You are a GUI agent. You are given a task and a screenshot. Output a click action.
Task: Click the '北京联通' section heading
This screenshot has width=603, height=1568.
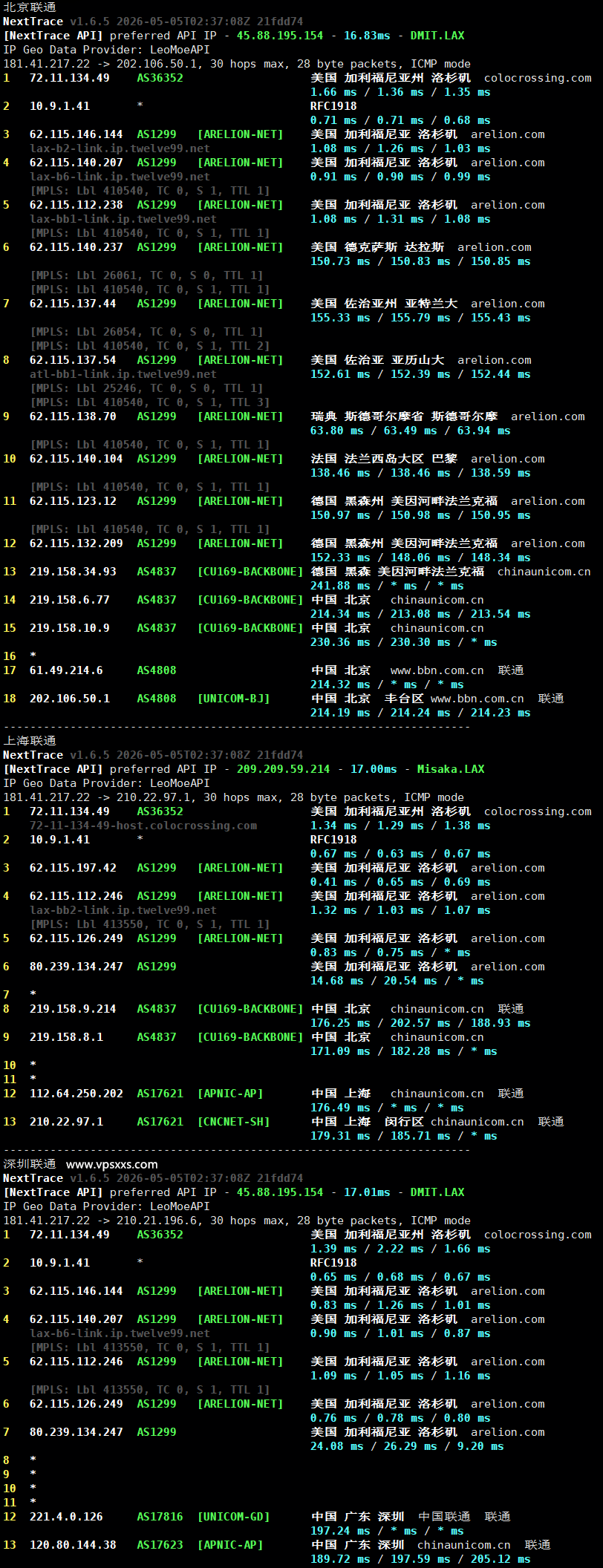coord(30,7)
